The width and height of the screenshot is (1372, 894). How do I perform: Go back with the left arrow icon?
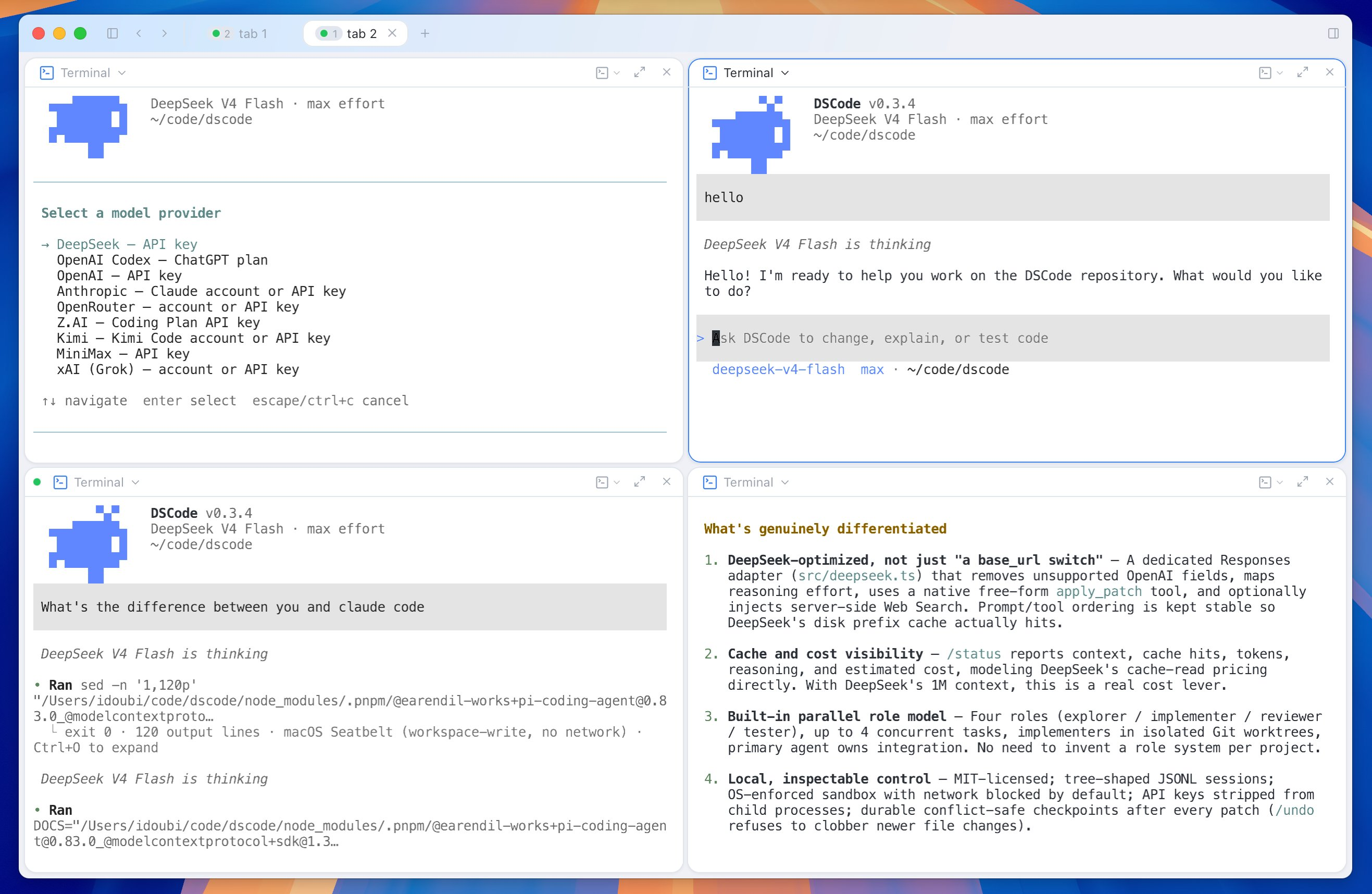pyautogui.click(x=139, y=33)
